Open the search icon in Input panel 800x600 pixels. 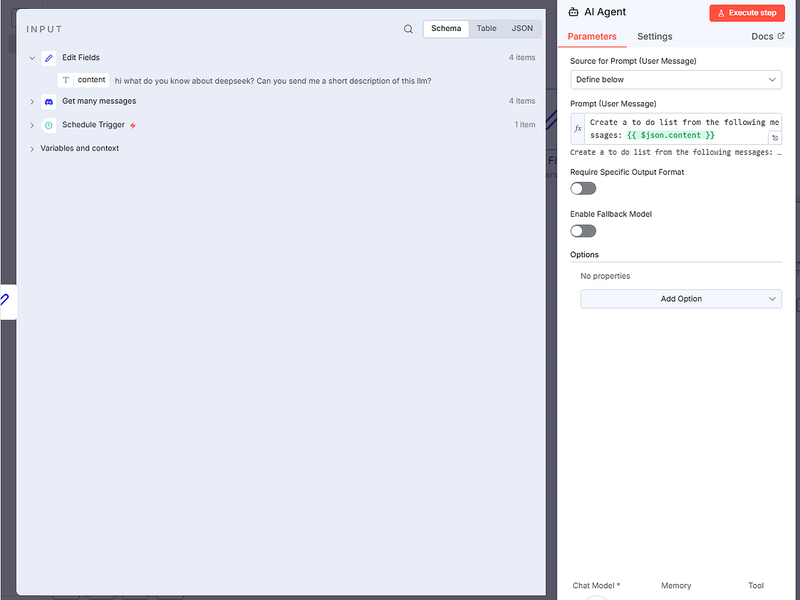click(x=408, y=29)
